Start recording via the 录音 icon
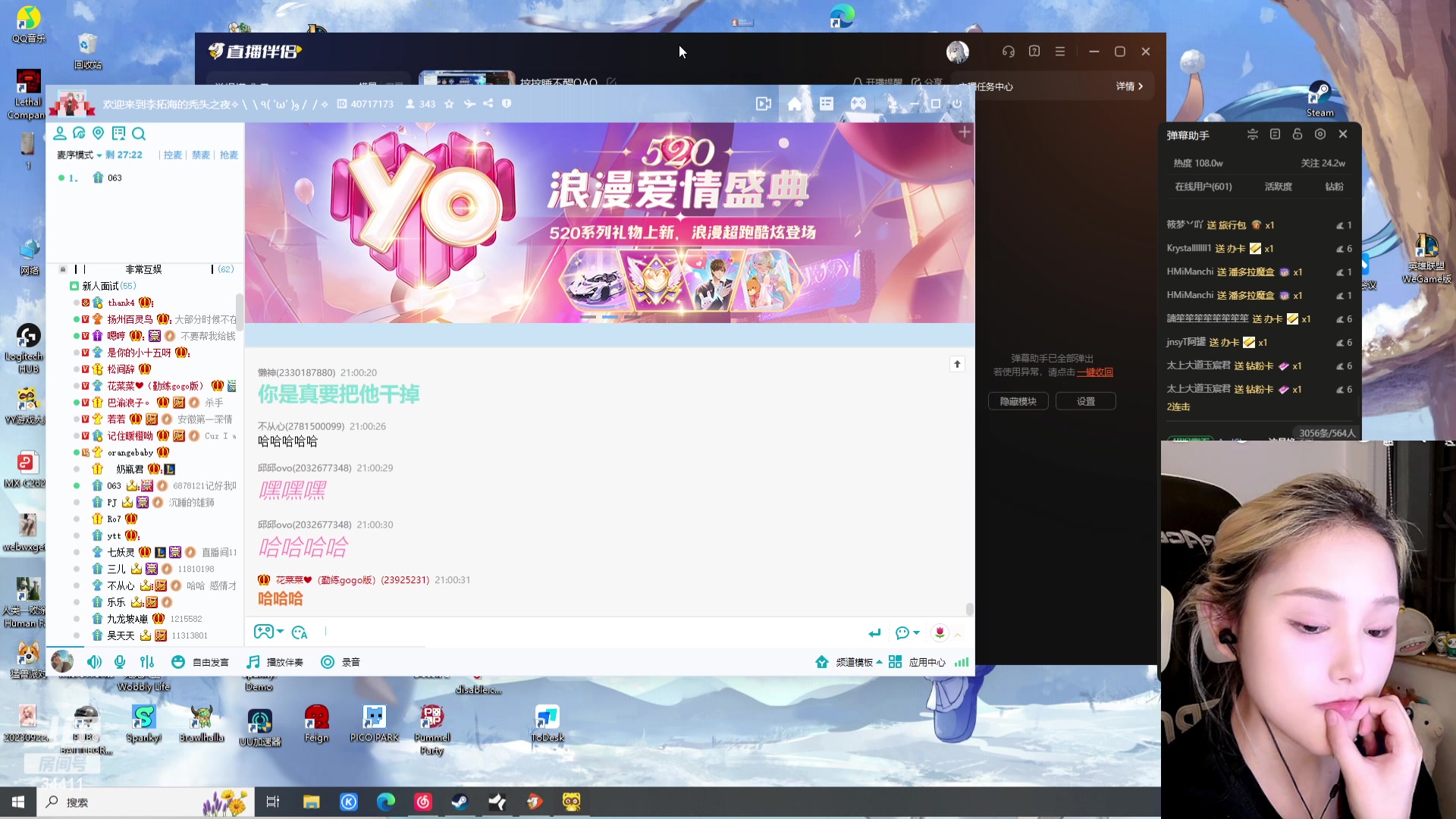Screen dimensions: 1456x819 point(327,662)
